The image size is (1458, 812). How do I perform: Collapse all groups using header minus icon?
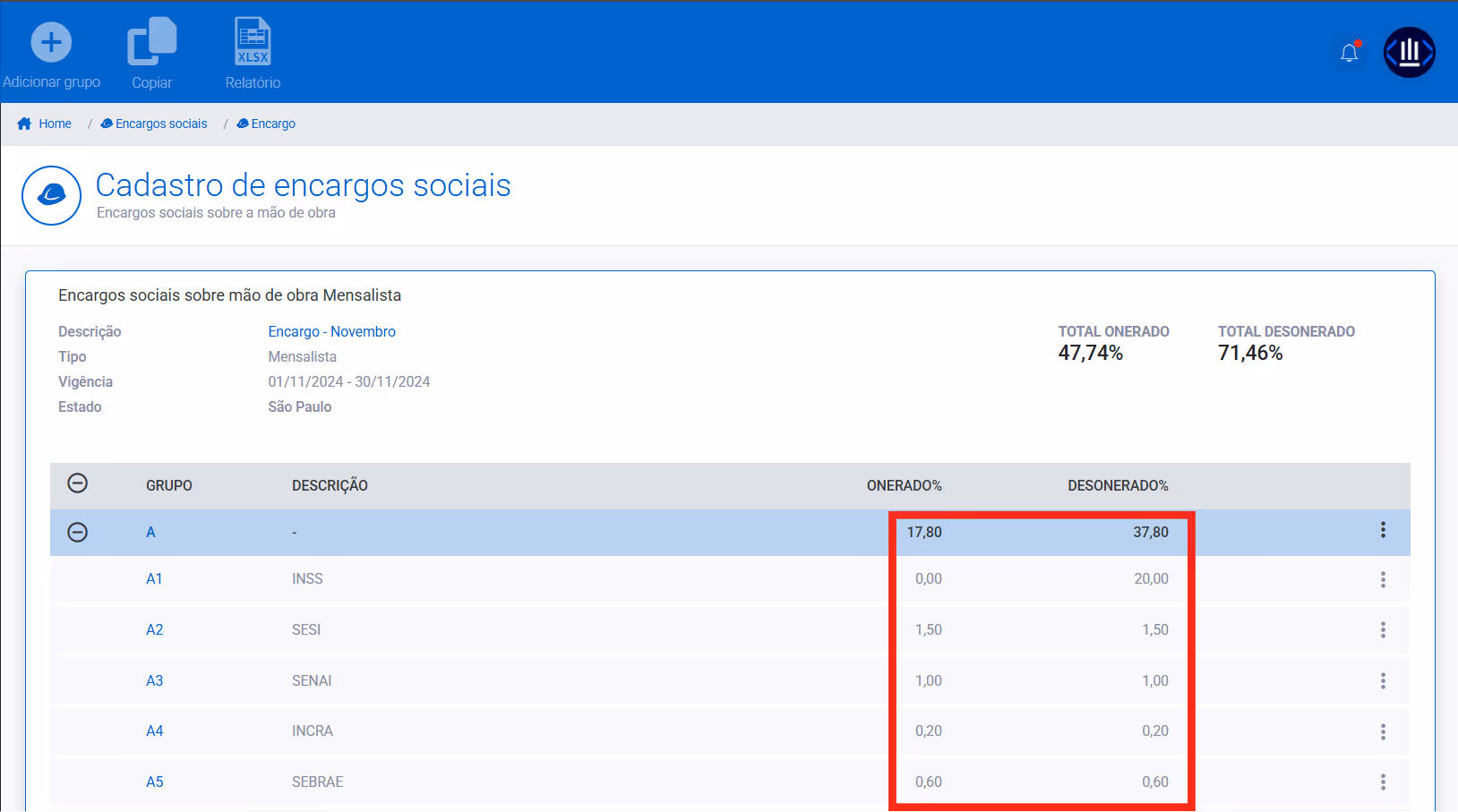coord(78,483)
